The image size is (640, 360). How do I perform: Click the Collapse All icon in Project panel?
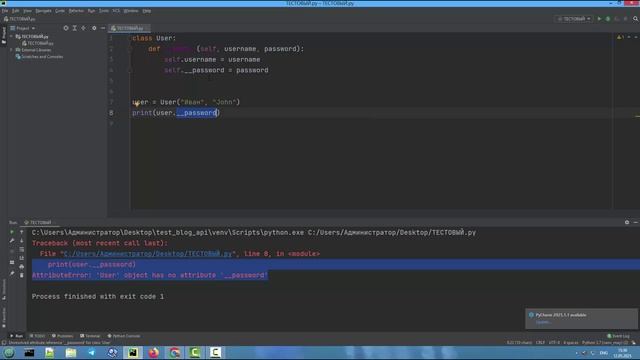click(84, 28)
